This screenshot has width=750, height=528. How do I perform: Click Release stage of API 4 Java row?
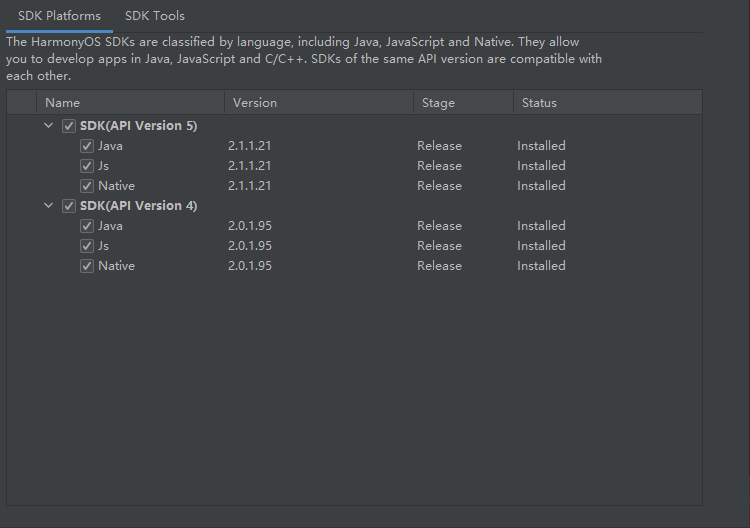click(439, 226)
